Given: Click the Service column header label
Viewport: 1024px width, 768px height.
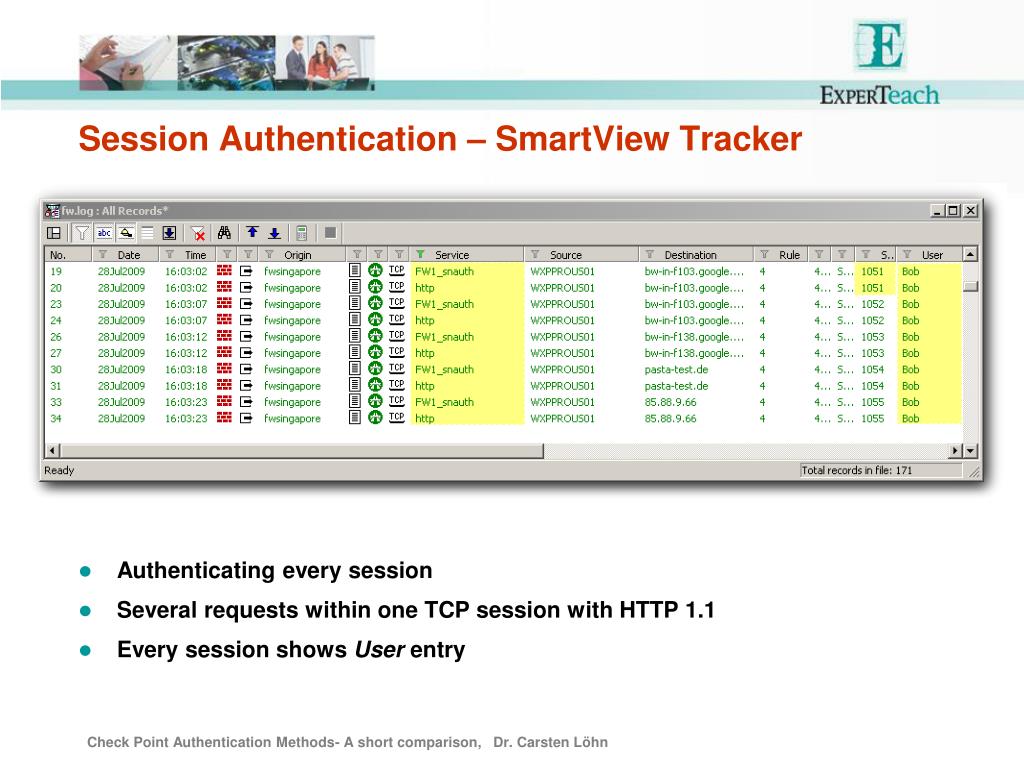Looking at the screenshot, I should [452, 255].
